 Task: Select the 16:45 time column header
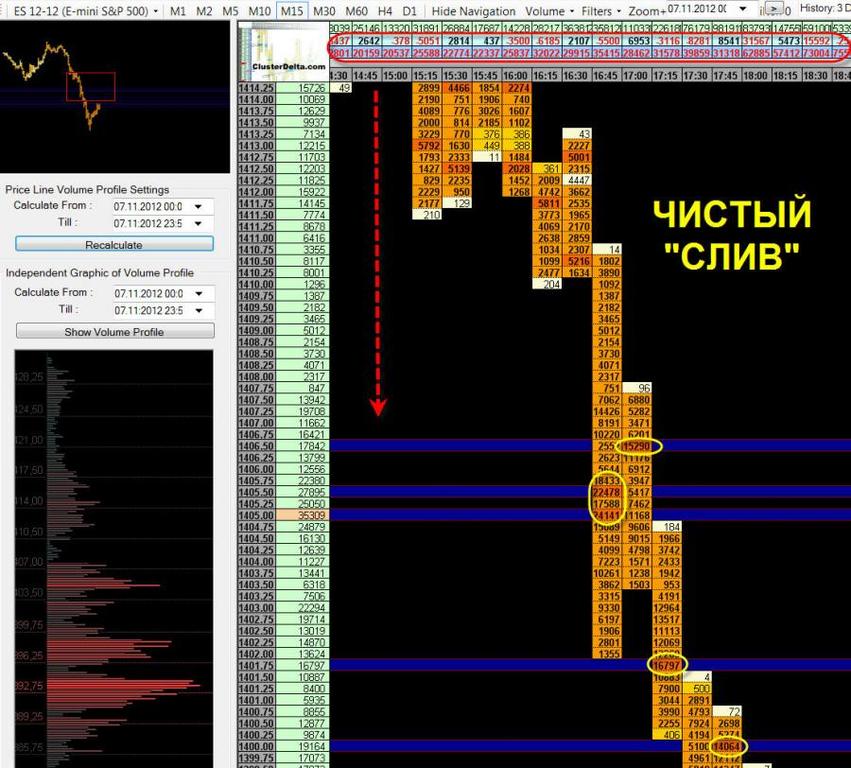pos(605,76)
